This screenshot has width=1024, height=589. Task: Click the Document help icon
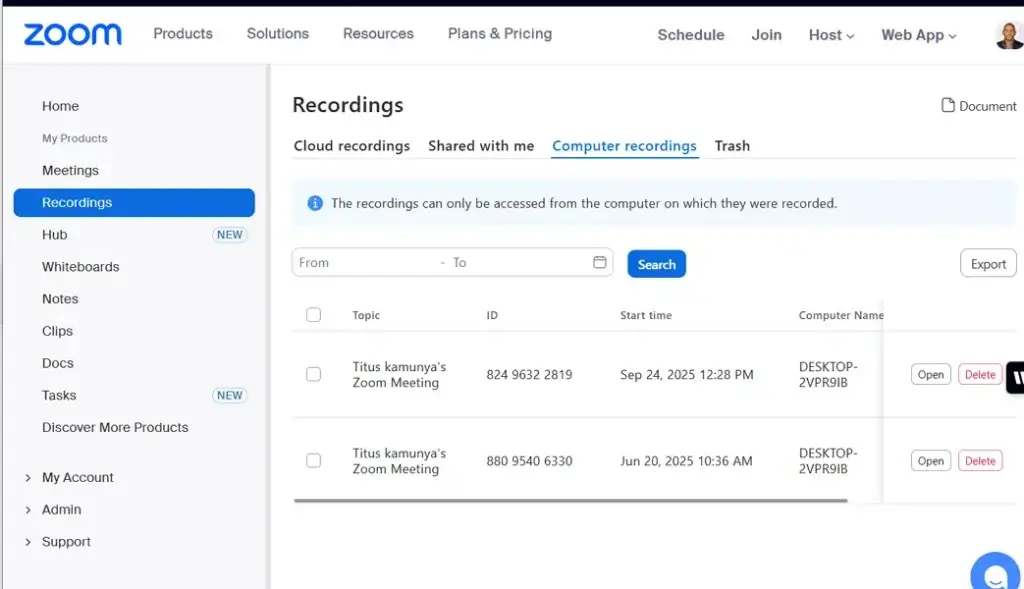point(948,106)
